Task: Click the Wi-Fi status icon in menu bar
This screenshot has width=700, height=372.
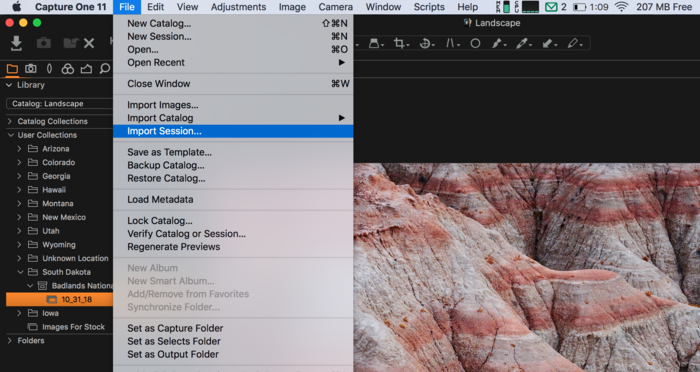Action: (621, 7)
